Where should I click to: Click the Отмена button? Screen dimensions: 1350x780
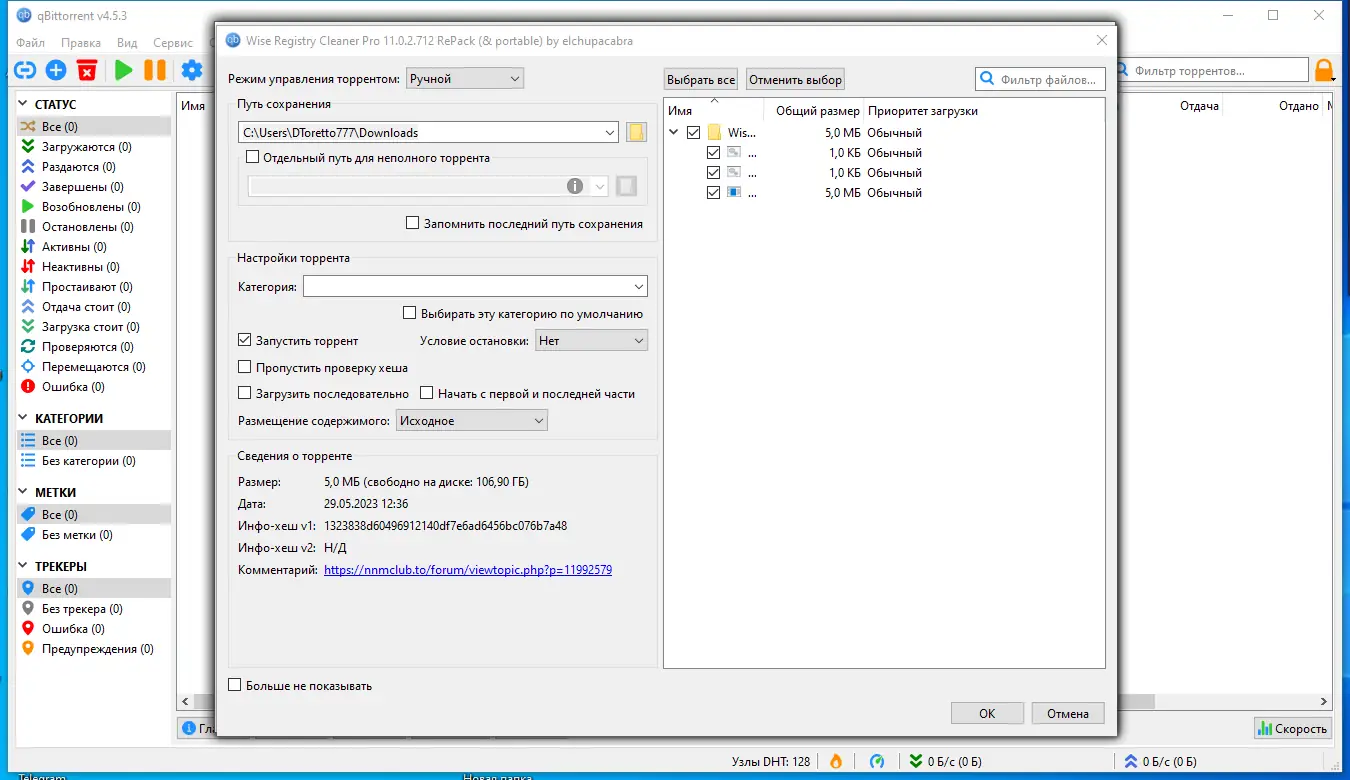[1068, 714]
